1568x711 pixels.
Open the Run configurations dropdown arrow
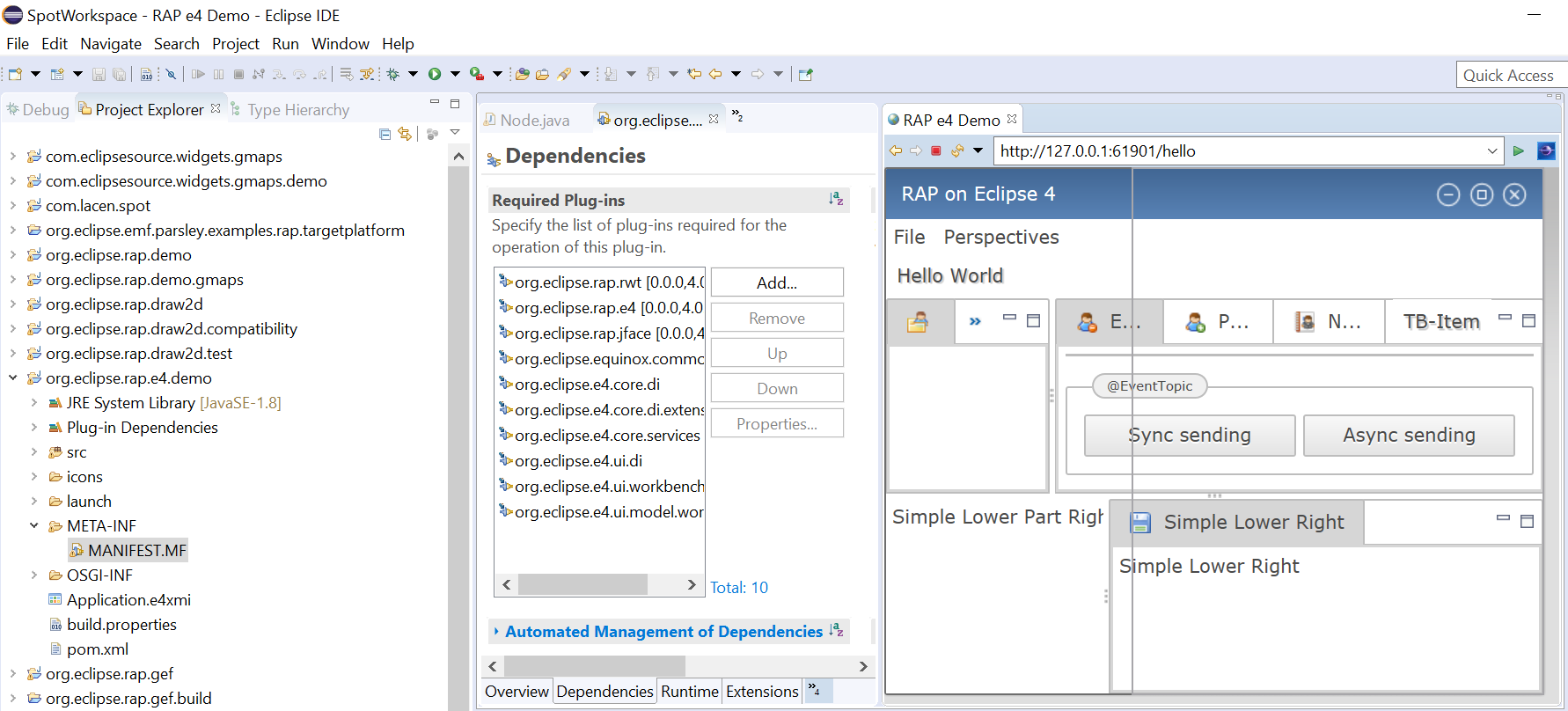pyautogui.click(x=455, y=75)
